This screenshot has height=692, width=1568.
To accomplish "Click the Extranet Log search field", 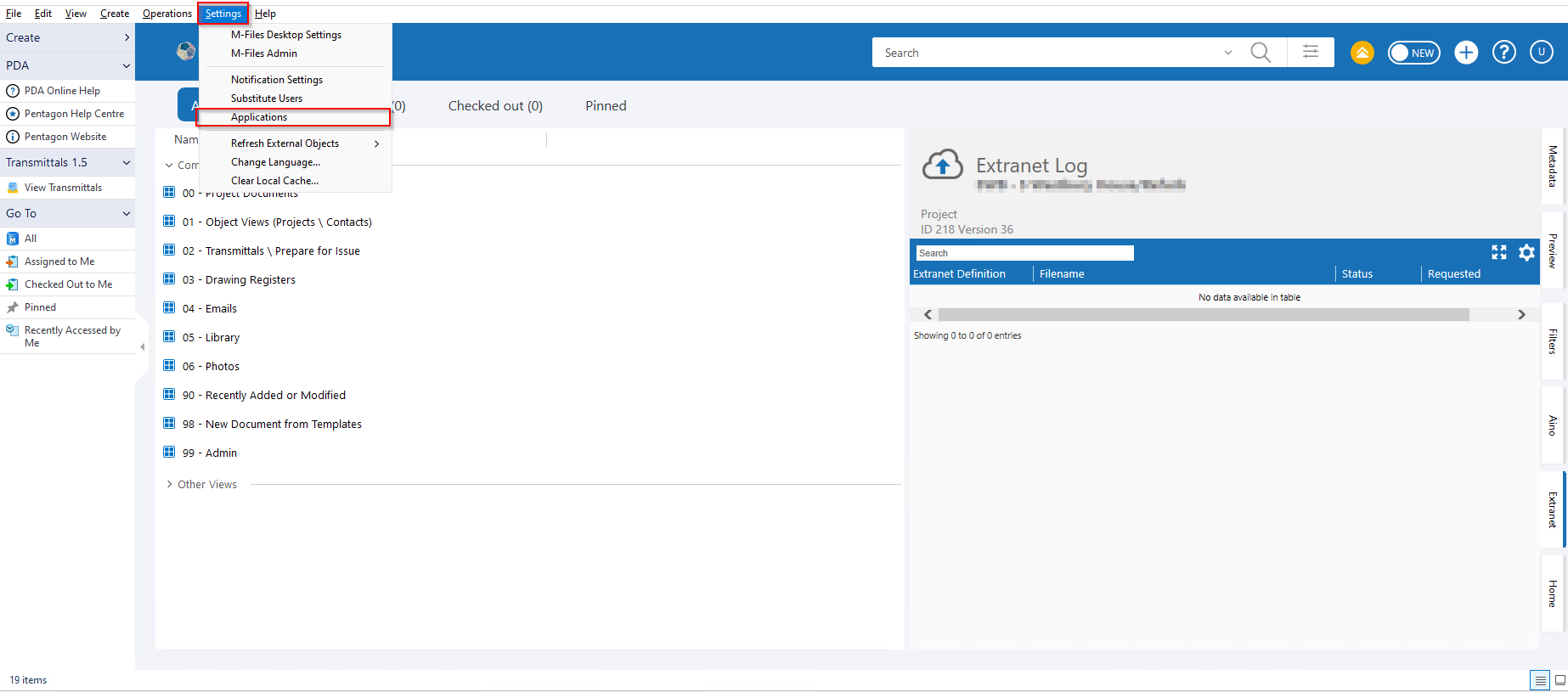I will tap(1024, 253).
